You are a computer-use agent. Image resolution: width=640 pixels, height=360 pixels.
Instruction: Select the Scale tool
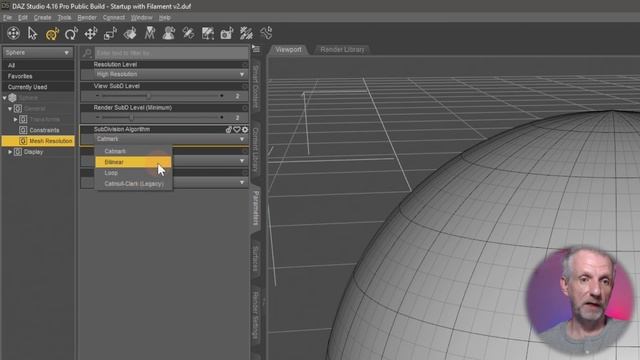click(110, 33)
